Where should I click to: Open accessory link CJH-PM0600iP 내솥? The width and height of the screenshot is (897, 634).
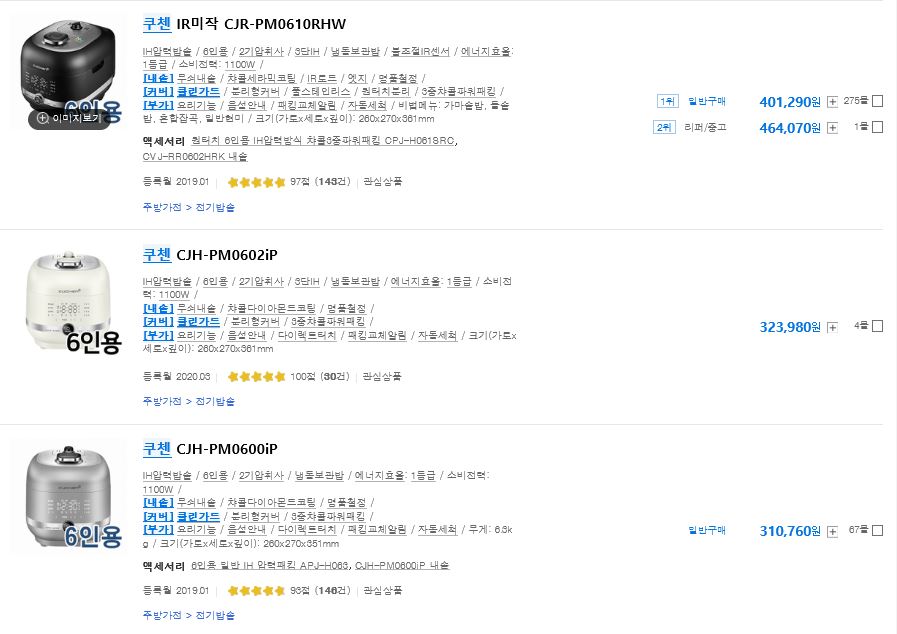[x=402, y=565]
